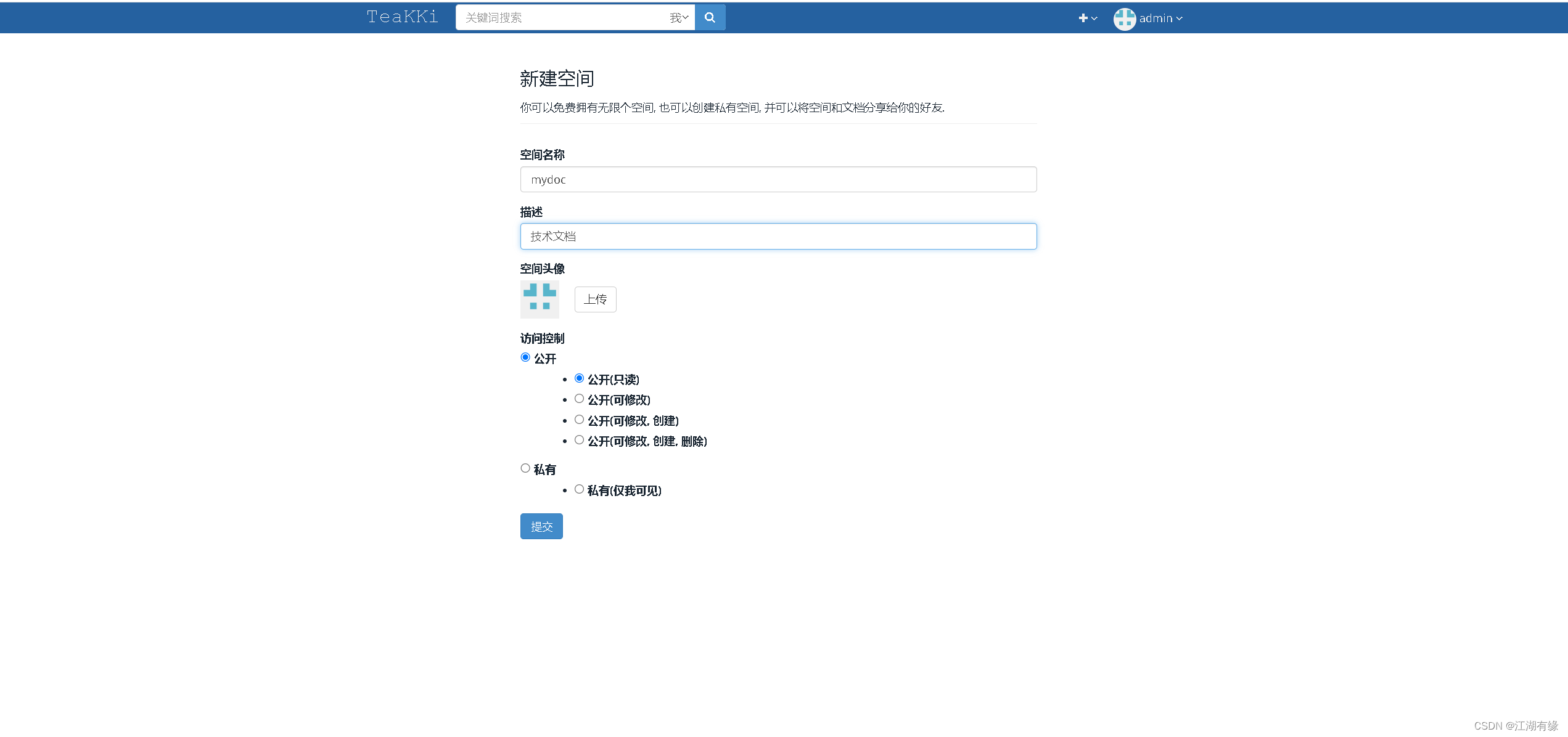The width and height of the screenshot is (1568, 737).
Task: Select the 私有 access control option
Action: (x=525, y=468)
